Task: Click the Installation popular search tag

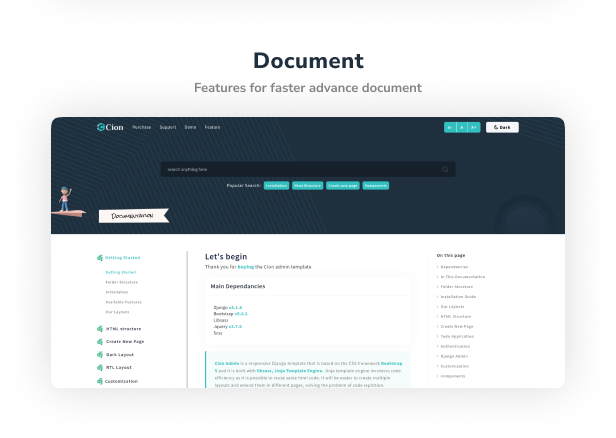Action: click(x=276, y=185)
